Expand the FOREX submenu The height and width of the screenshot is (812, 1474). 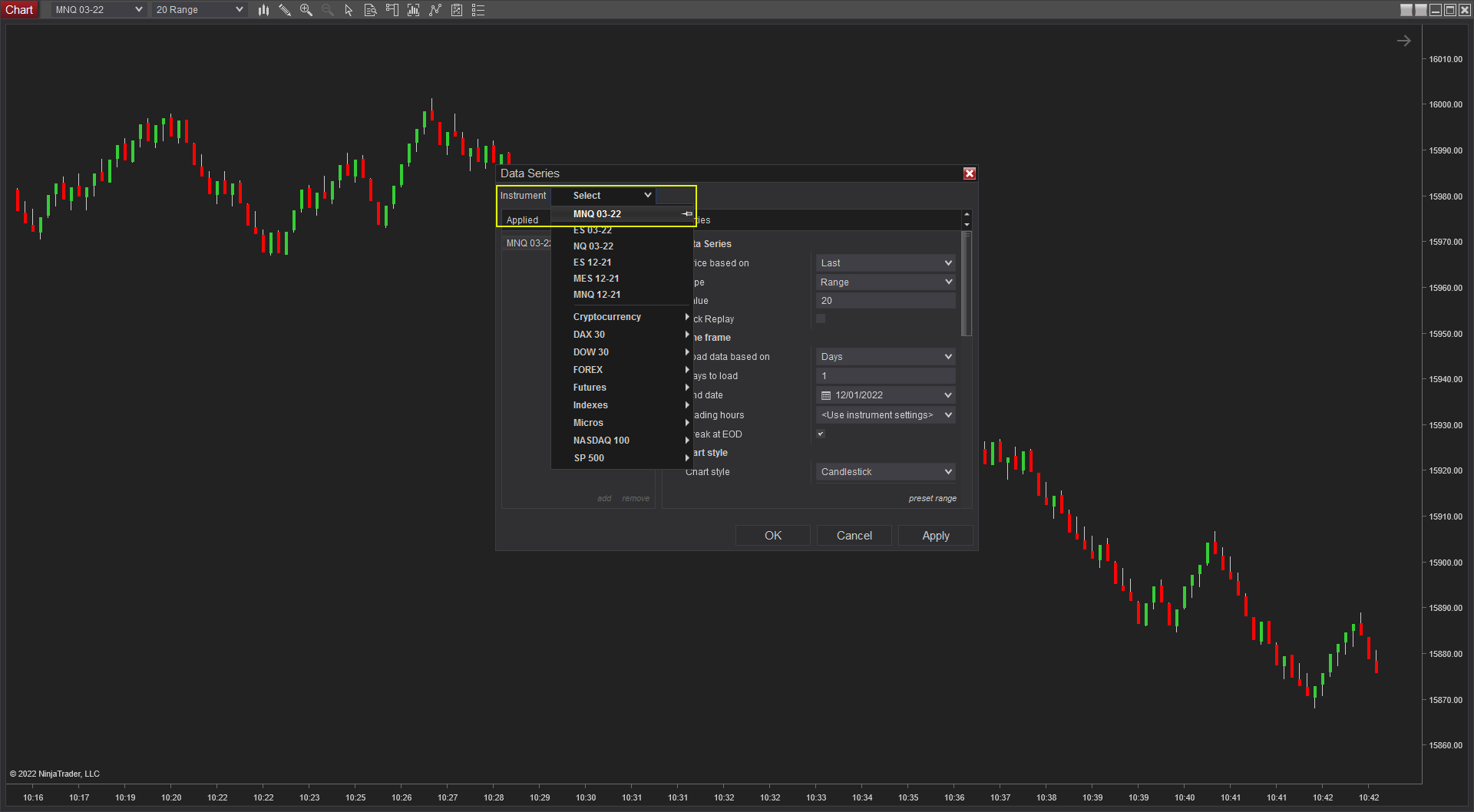click(622, 370)
